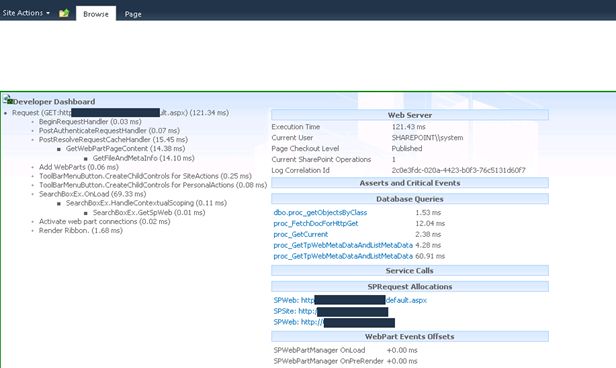Click the WebPart Events Offsets header
Image resolution: width=616 pixels, height=368 pixels.
coord(410,337)
